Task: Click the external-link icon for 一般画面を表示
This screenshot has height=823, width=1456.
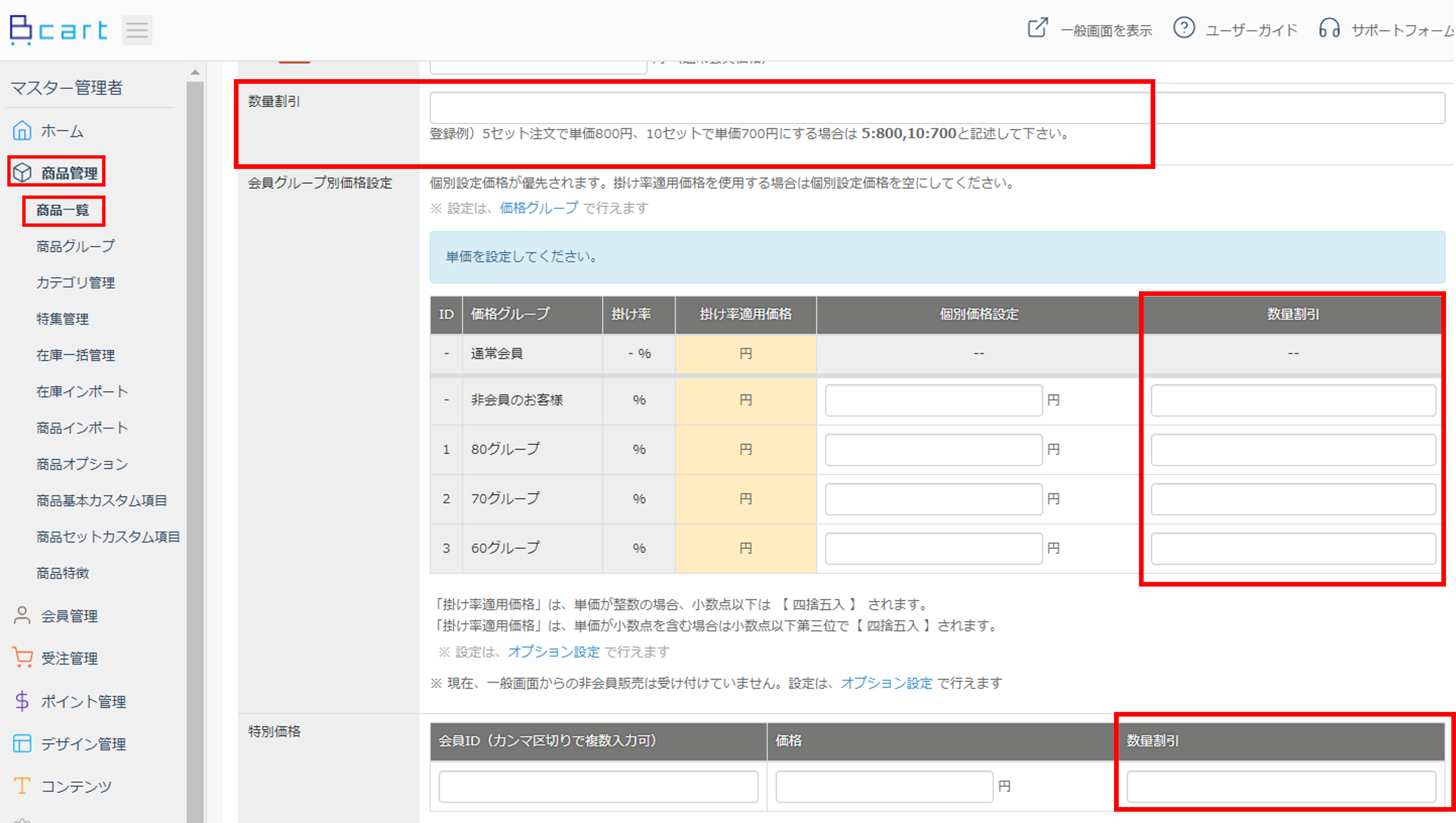Action: [x=1038, y=28]
